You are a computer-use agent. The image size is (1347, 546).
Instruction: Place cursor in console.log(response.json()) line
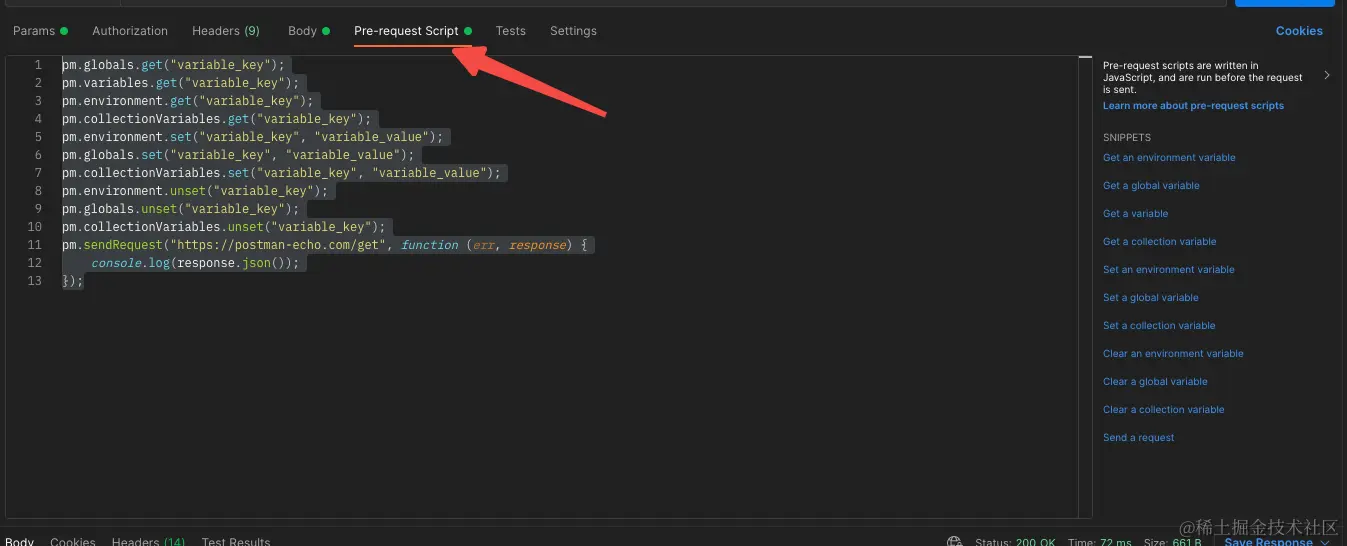[x=195, y=263]
